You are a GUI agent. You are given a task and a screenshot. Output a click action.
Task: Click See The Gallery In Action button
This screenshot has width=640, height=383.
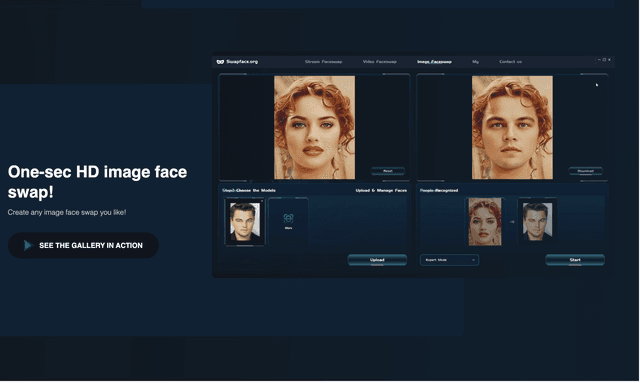(83, 245)
